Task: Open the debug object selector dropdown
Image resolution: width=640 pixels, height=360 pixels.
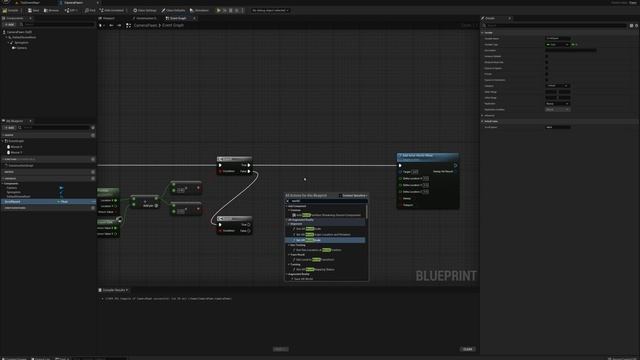Action: coord(270,10)
